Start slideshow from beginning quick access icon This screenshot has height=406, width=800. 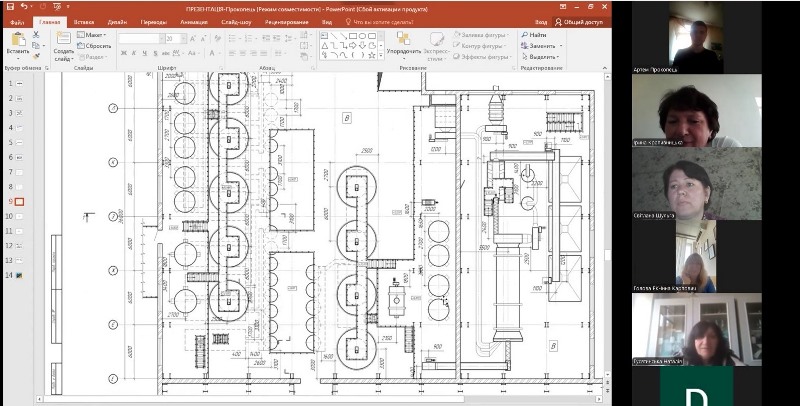pyautogui.click(x=57, y=7)
